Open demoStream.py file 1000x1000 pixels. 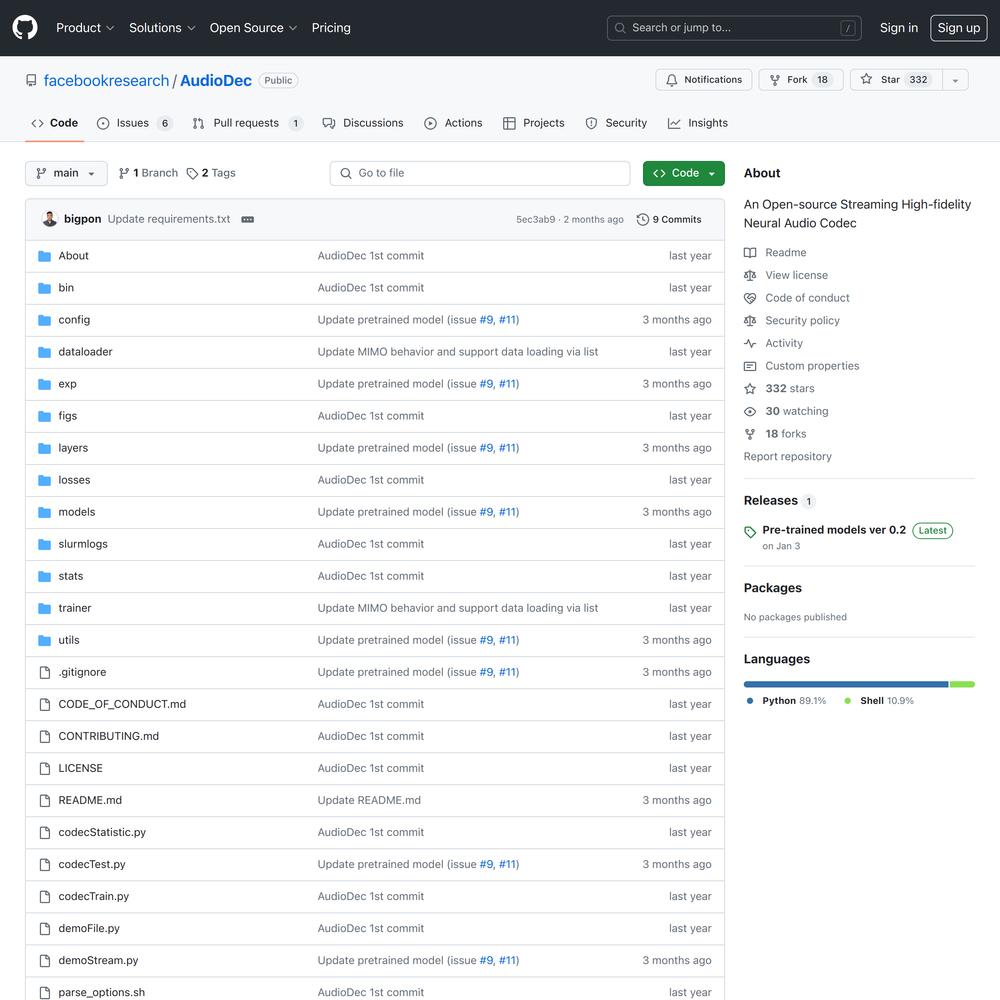click(98, 960)
